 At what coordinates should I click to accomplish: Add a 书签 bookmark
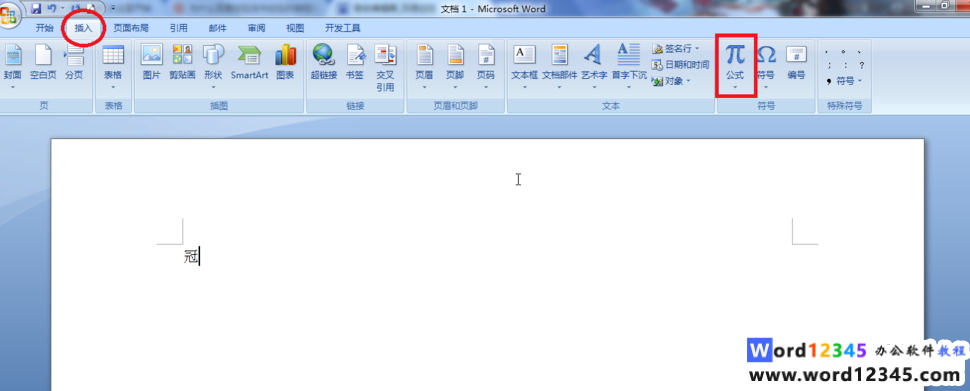(x=355, y=62)
